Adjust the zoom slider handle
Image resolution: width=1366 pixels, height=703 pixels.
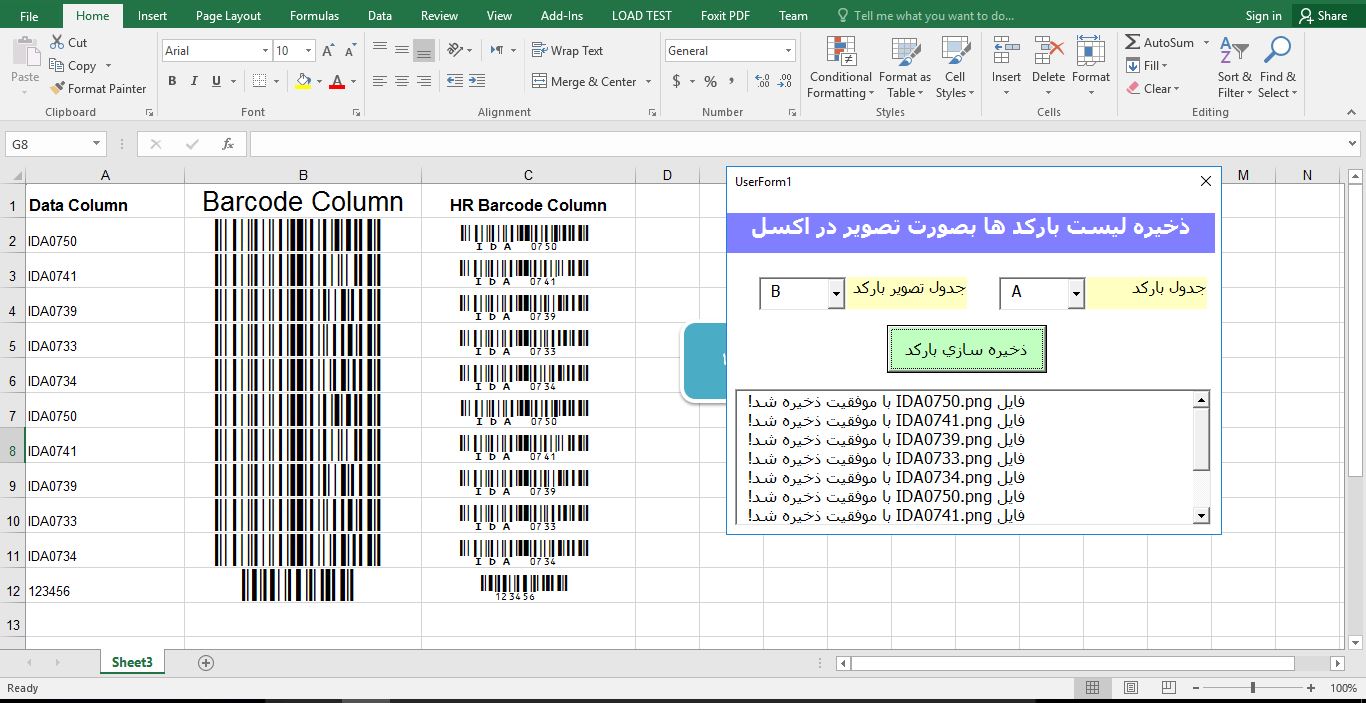1253,688
